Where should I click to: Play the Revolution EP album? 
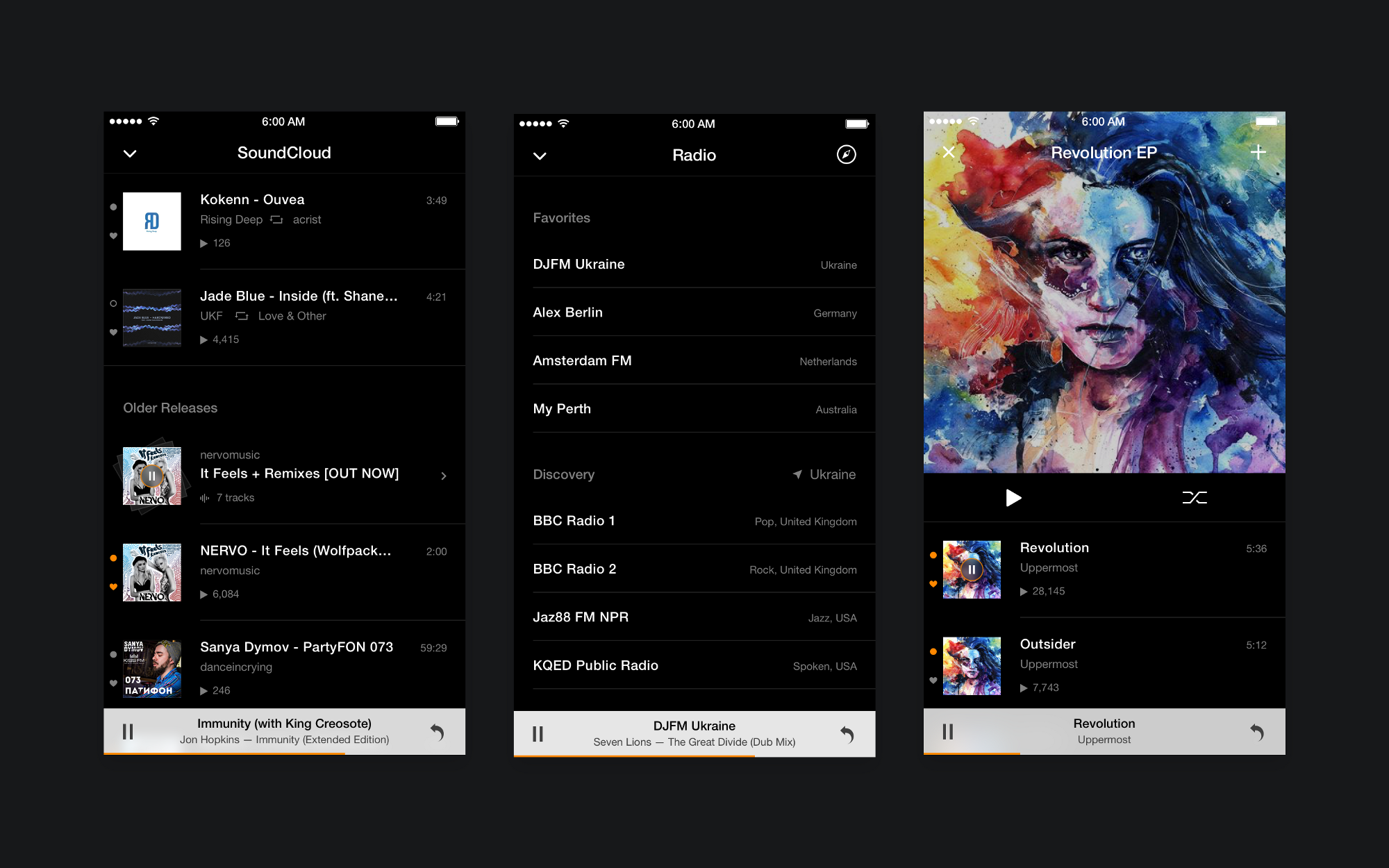(x=1013, y=497)
